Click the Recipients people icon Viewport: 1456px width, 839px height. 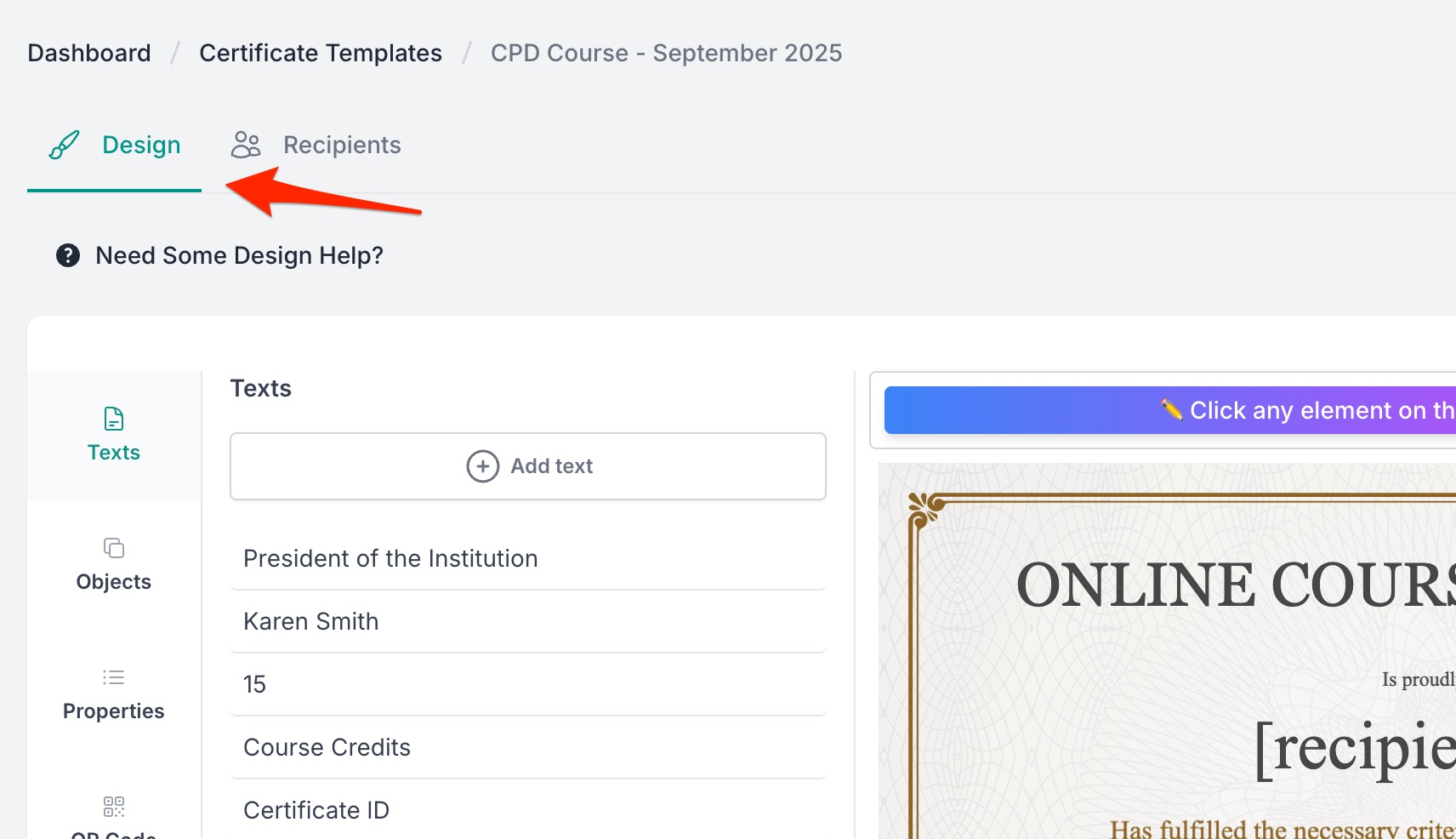[x=246, y=145]
